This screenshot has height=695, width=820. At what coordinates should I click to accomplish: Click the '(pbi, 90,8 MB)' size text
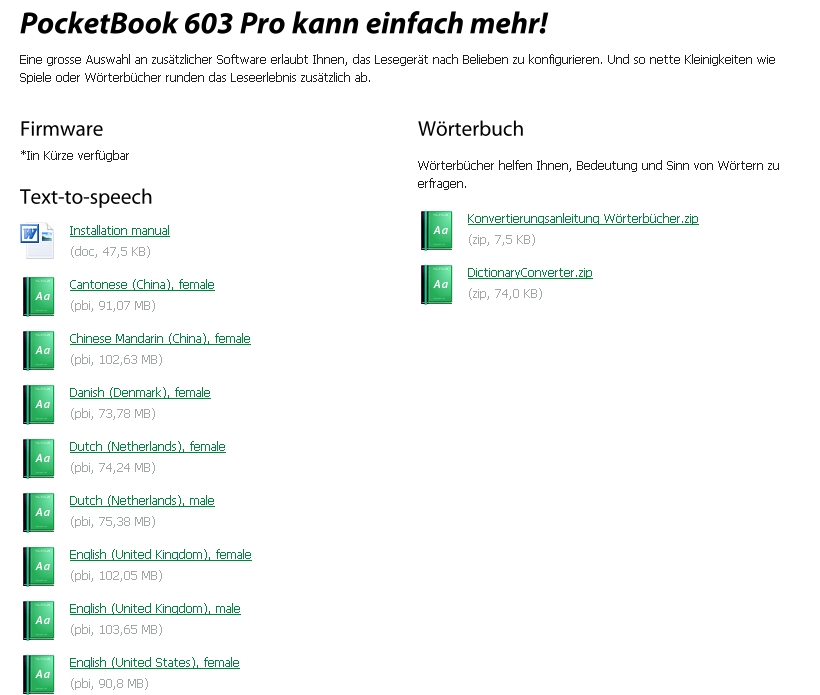pos(109,683)
